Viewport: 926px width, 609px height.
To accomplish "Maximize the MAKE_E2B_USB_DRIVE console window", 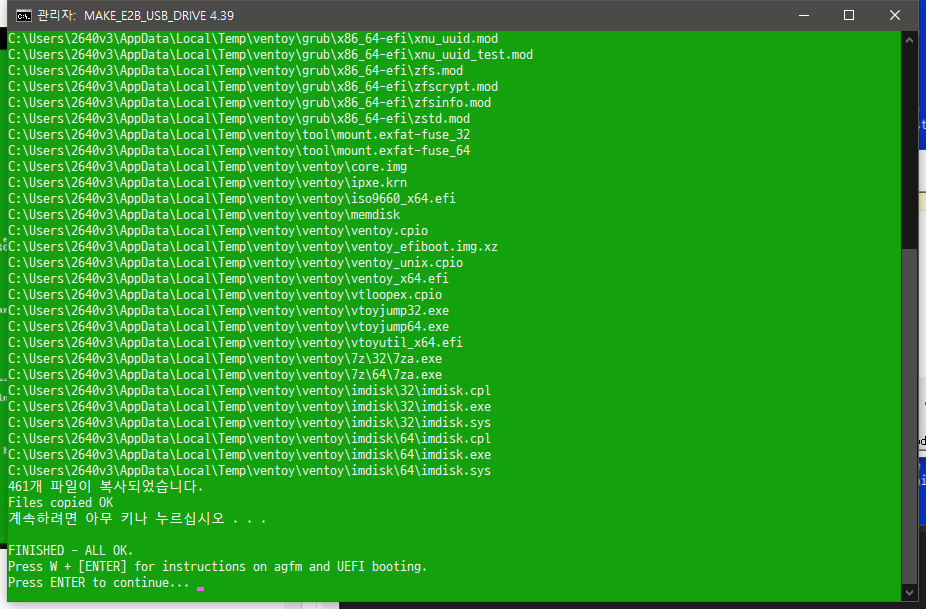I will pos(849,15).
